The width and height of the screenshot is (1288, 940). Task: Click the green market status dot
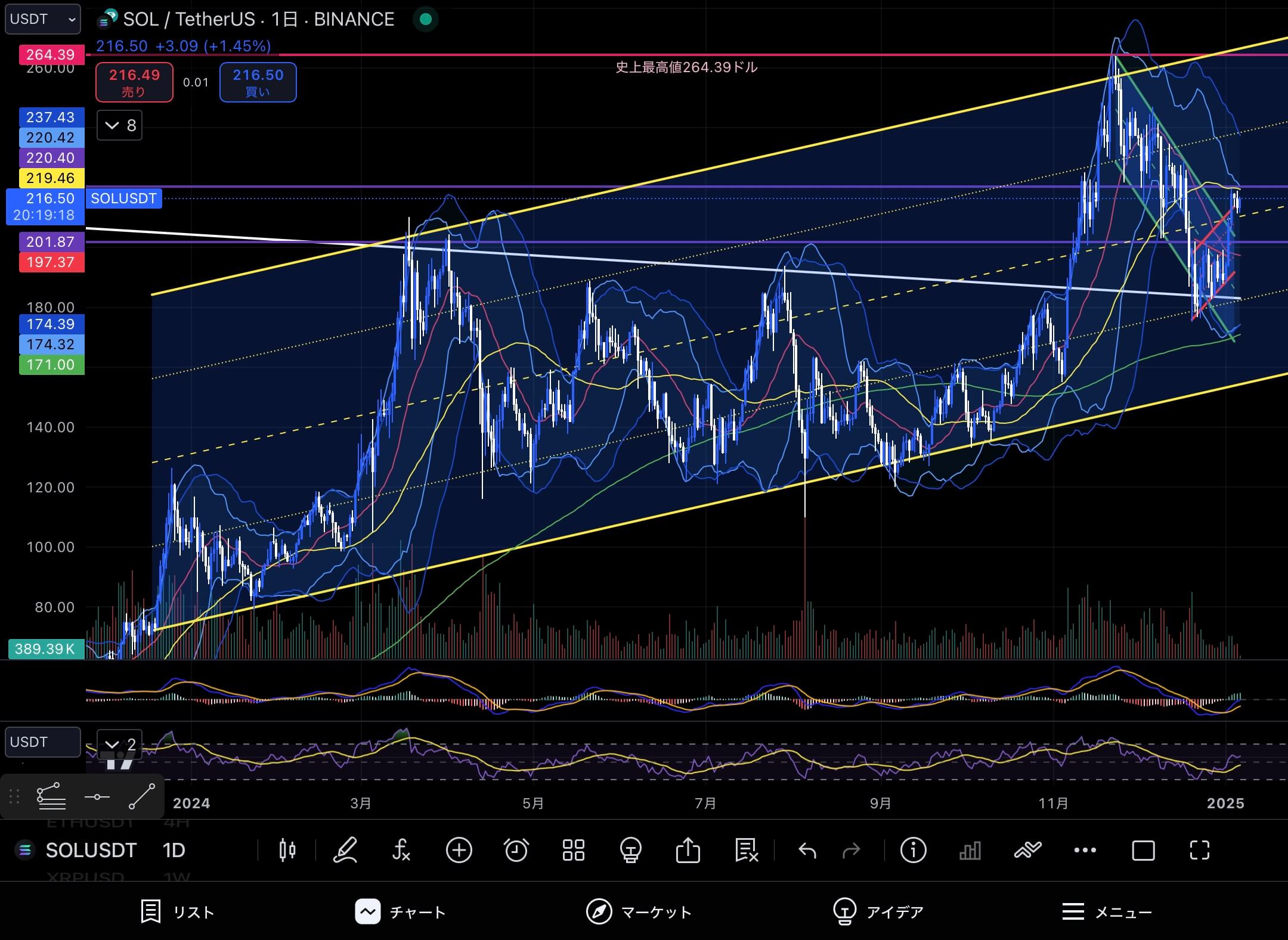pyautogui.click(x=426, y=19)
